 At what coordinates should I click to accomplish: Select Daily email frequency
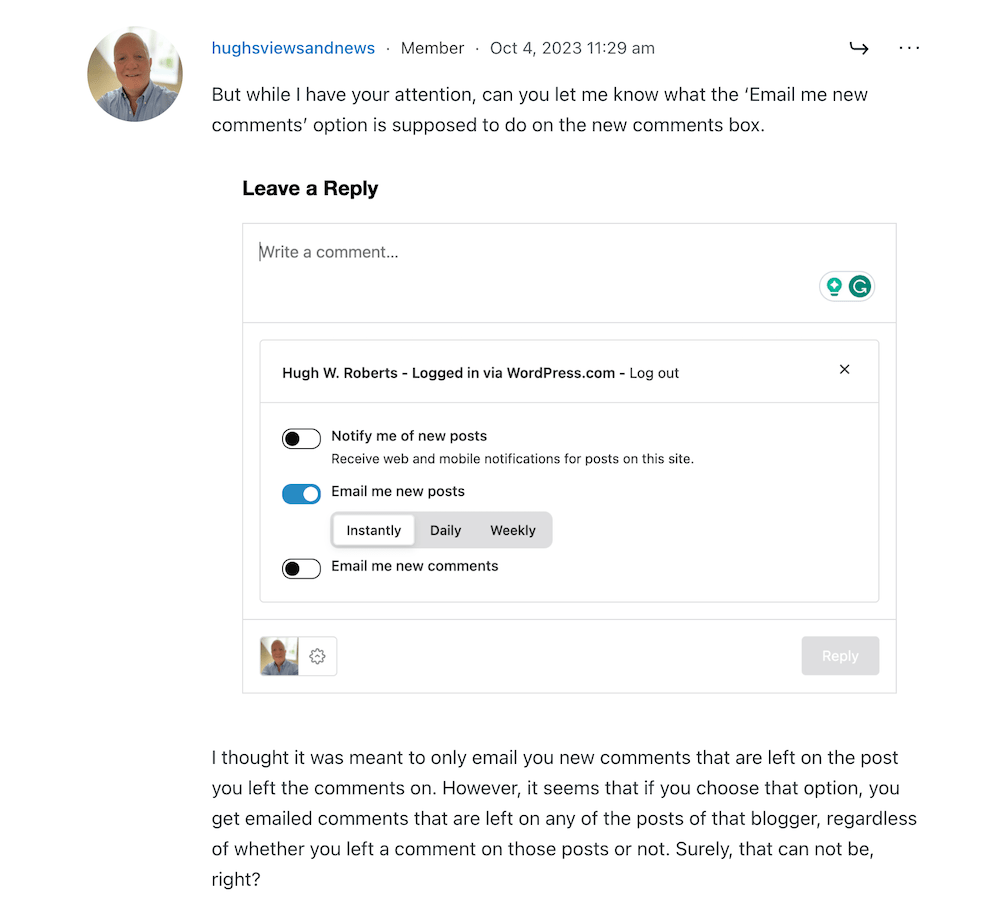point(445,530)
